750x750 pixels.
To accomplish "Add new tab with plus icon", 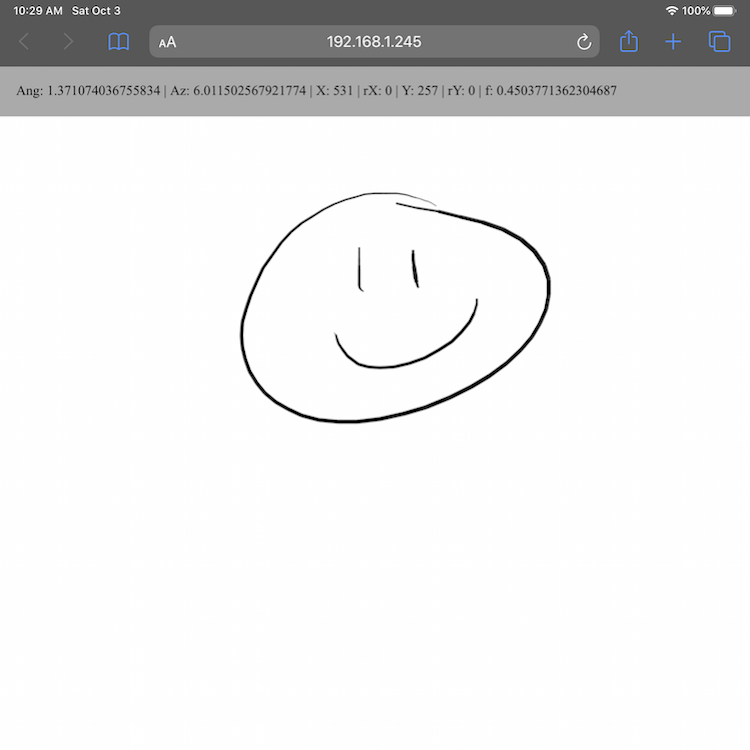I will (x=673, y=42).
